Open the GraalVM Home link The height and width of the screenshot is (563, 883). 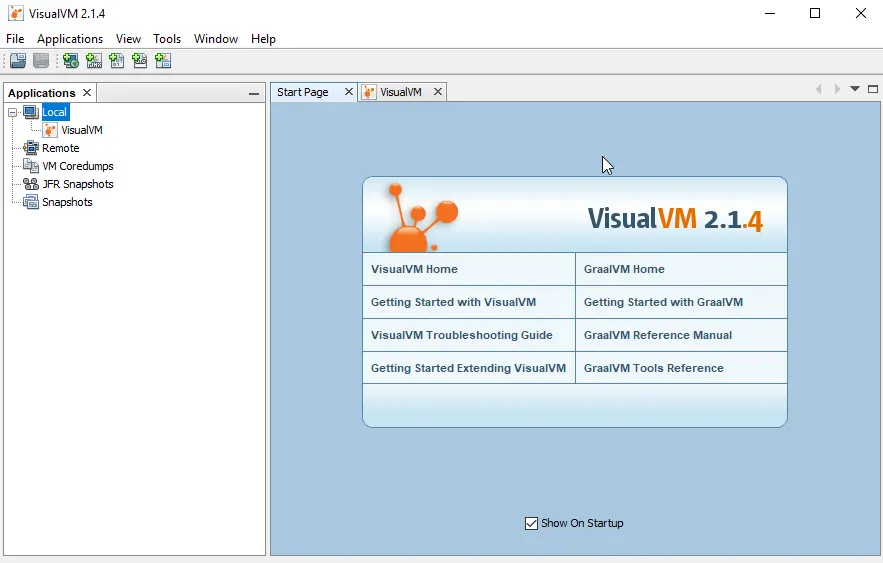[x=624, y=269]
